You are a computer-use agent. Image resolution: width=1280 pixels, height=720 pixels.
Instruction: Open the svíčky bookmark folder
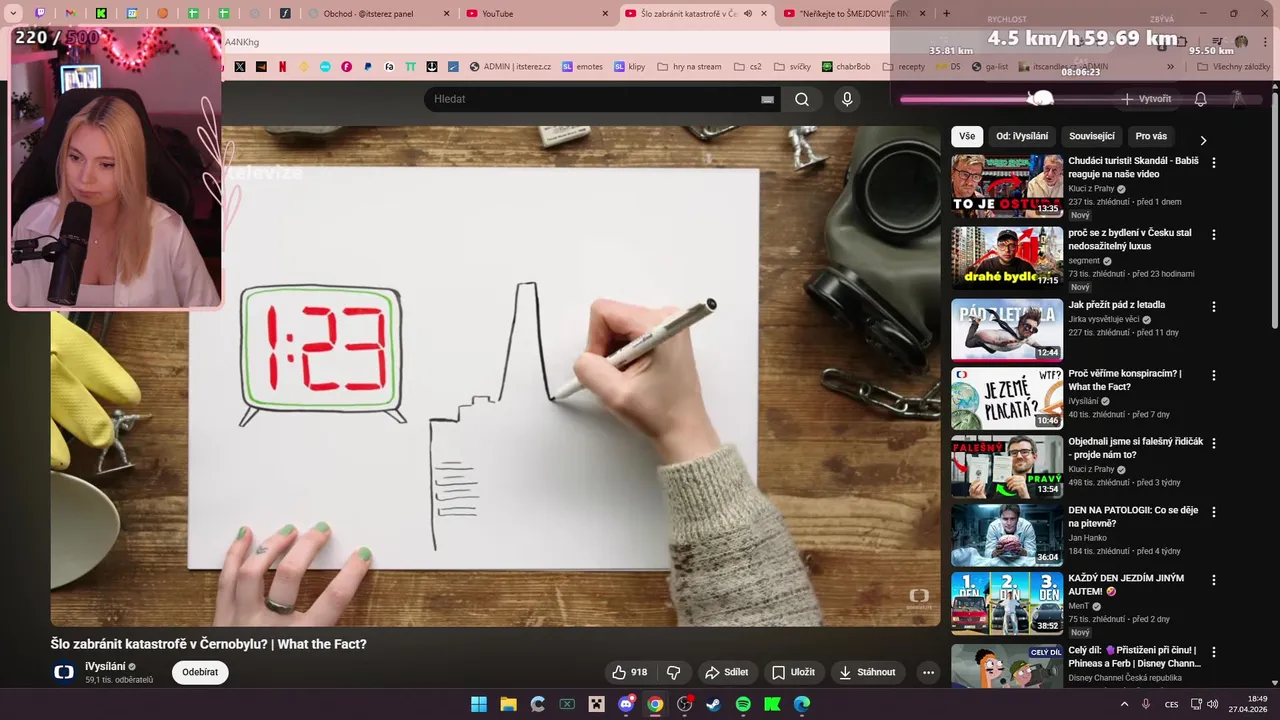point(791,67)
